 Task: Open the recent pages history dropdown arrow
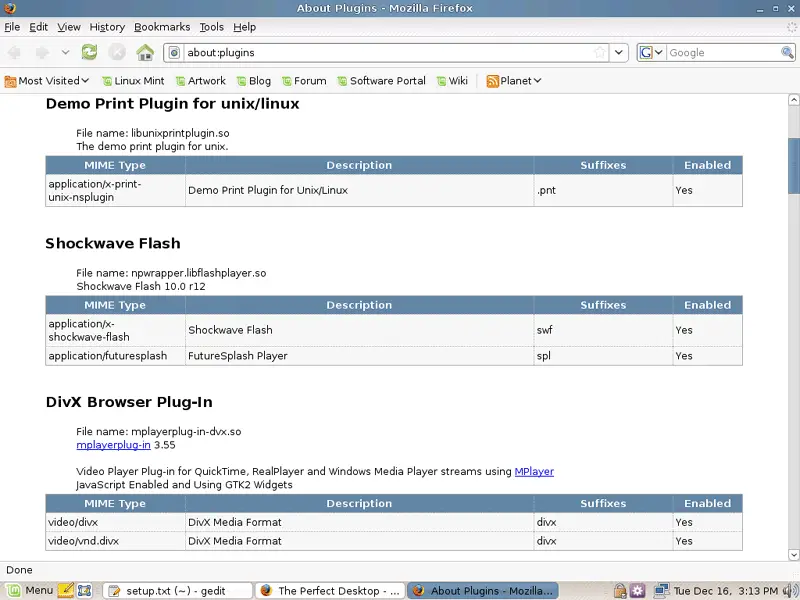(65, 52)
